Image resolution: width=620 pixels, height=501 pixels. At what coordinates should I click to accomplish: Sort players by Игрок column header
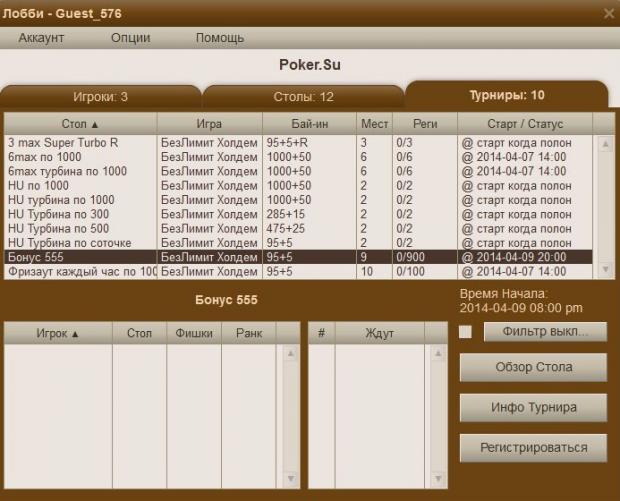pos(58,333)
